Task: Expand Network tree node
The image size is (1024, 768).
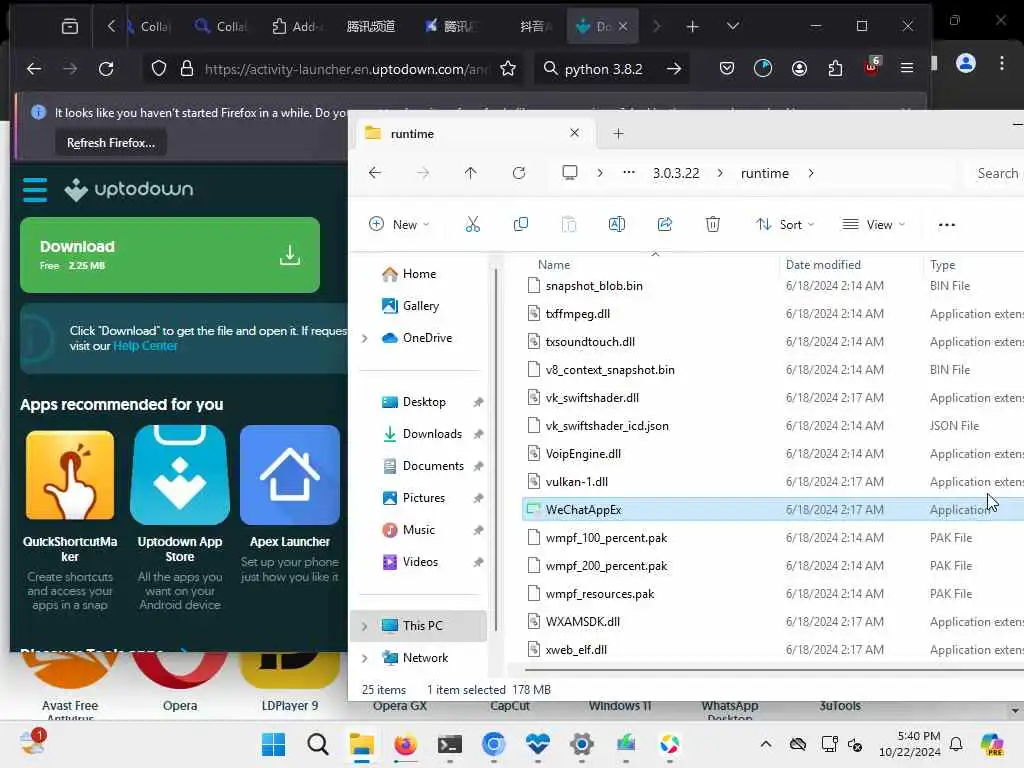Action: point(364,658)
